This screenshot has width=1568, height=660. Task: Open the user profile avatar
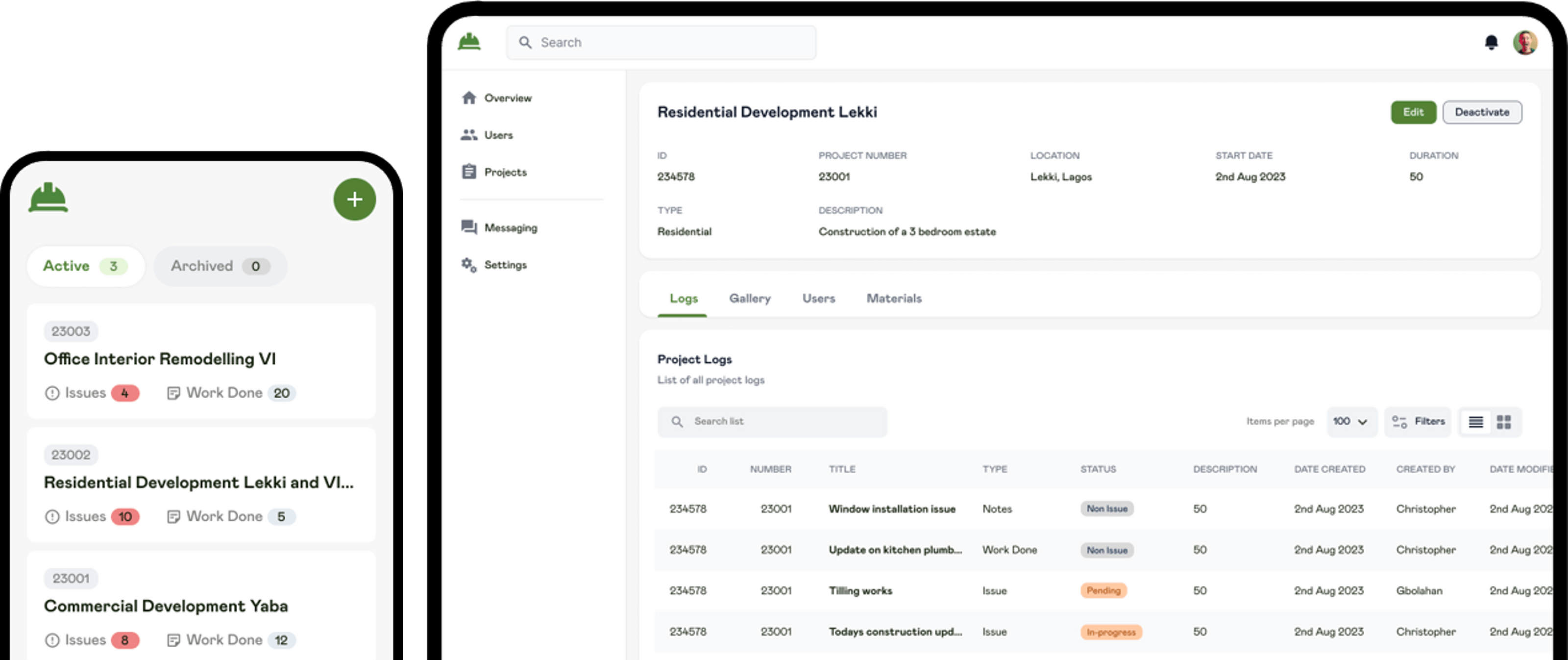tap(1524, 42)
